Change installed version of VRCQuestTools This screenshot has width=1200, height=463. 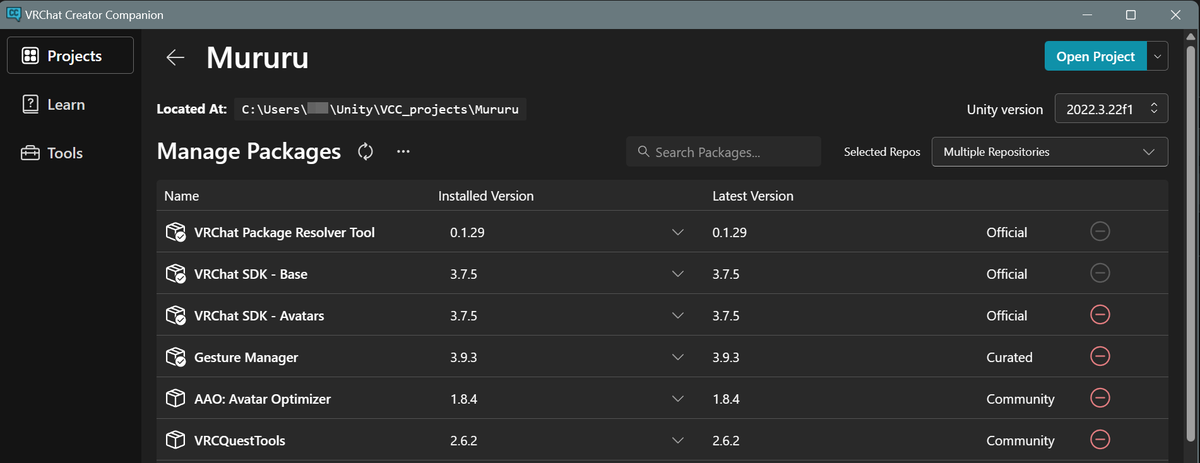678,440
